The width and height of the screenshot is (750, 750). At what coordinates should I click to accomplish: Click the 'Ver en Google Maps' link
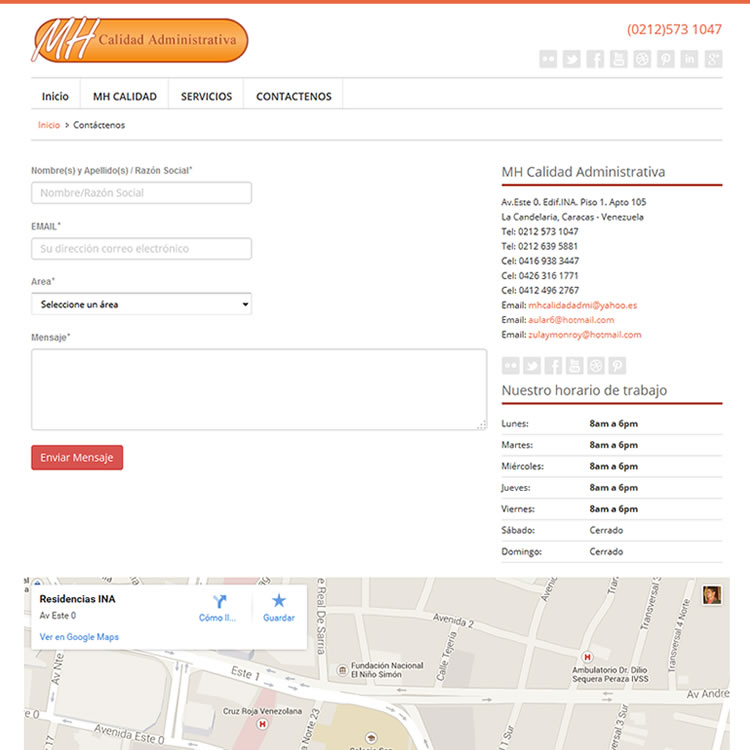pos(79,637)
